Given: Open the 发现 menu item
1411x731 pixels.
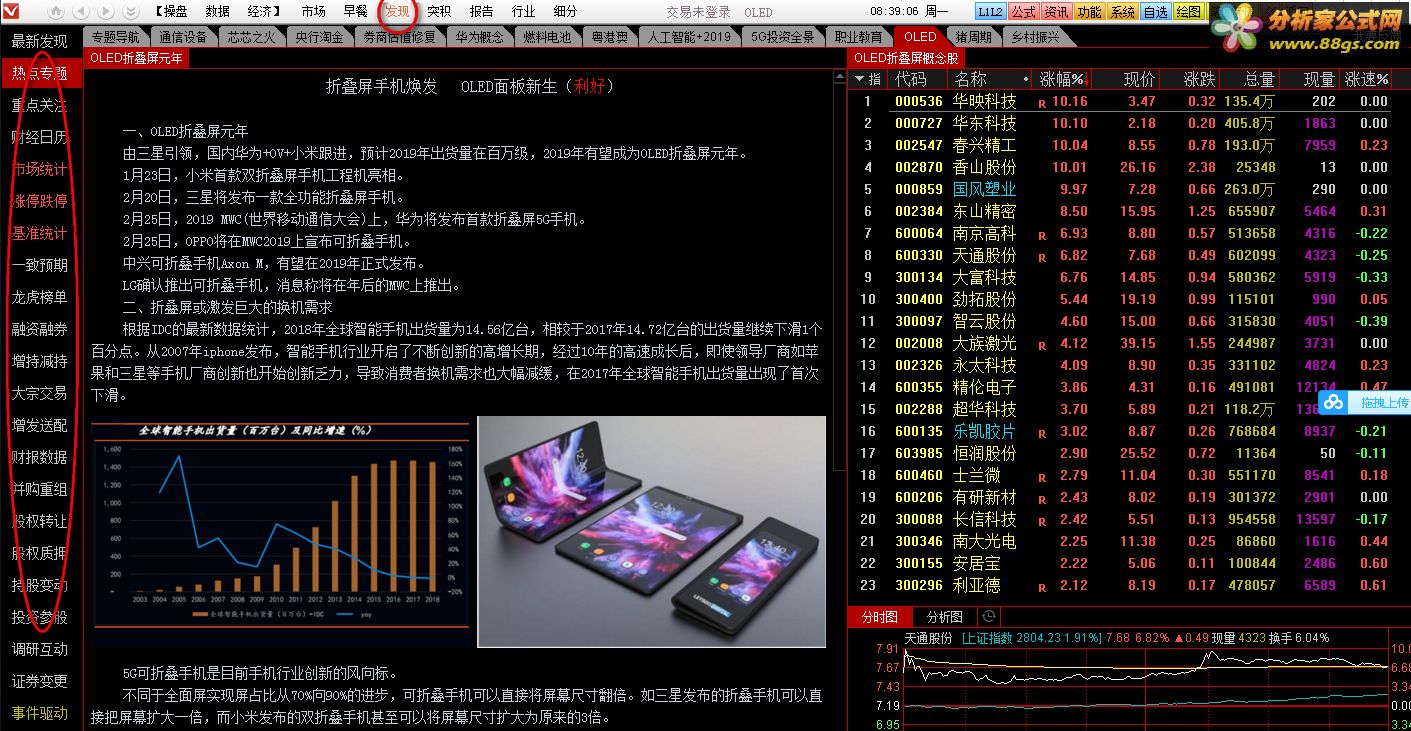Looking at the screenshot, I should [x=397, y=12].
